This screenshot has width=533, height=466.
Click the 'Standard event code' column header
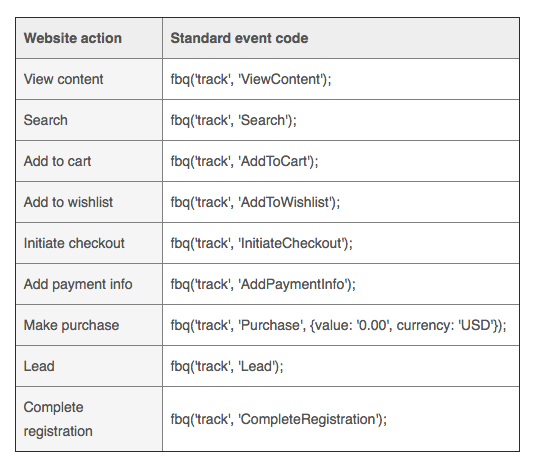pyautogui.click(x=239, y=38)
